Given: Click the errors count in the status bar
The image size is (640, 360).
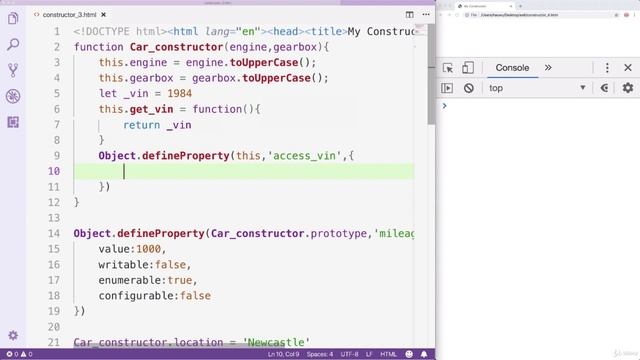Looking at the screenshot, I should coord(12,354).
